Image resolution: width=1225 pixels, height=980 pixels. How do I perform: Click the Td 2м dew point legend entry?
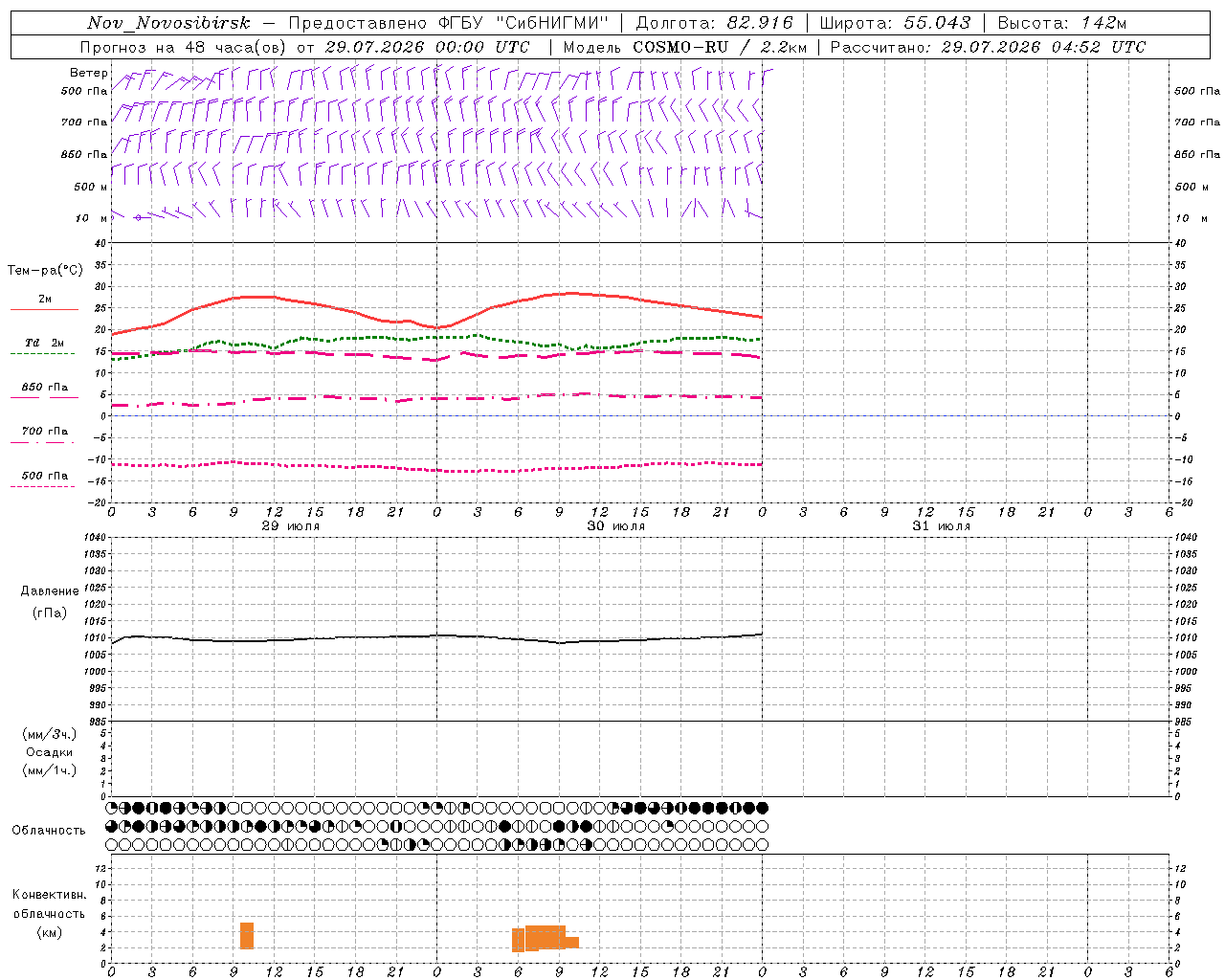44,343
